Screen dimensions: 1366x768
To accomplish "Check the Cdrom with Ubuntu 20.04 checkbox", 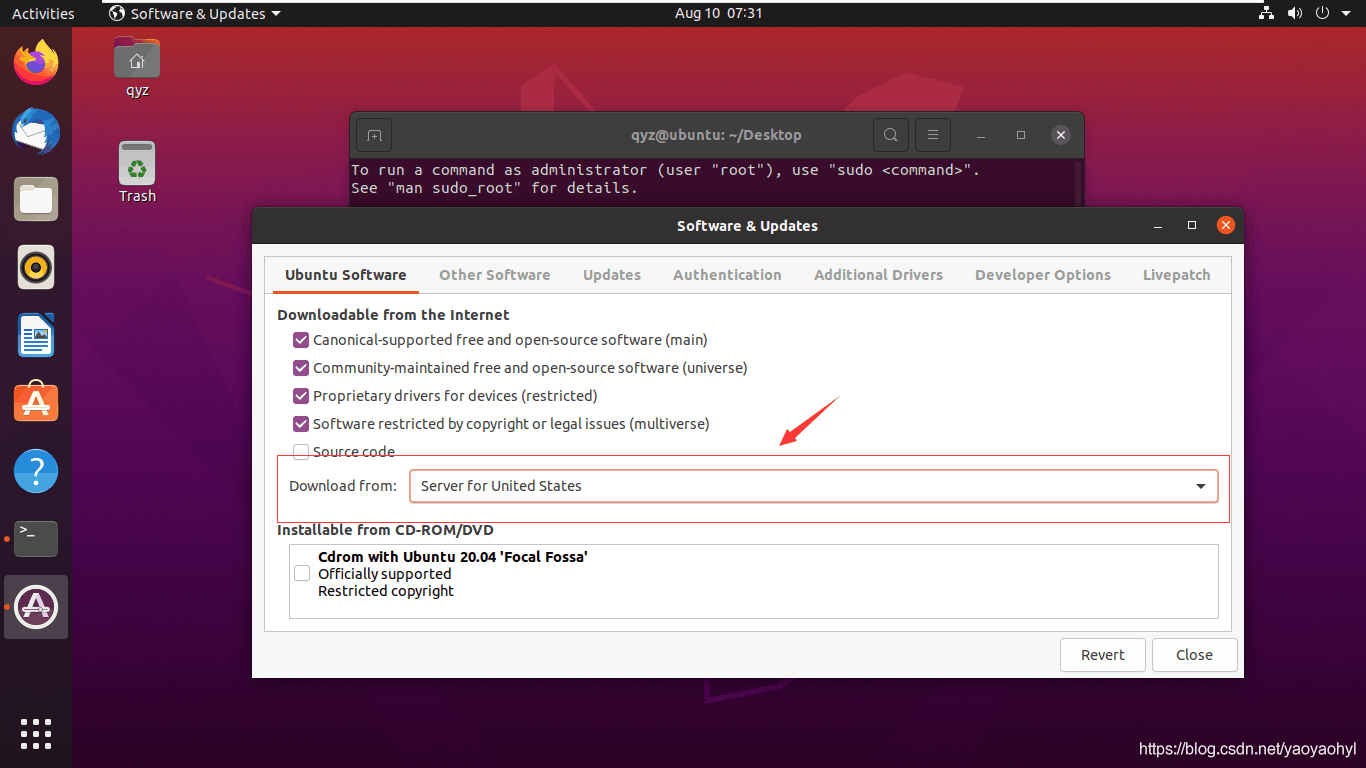I will click(x=302, y=574).
